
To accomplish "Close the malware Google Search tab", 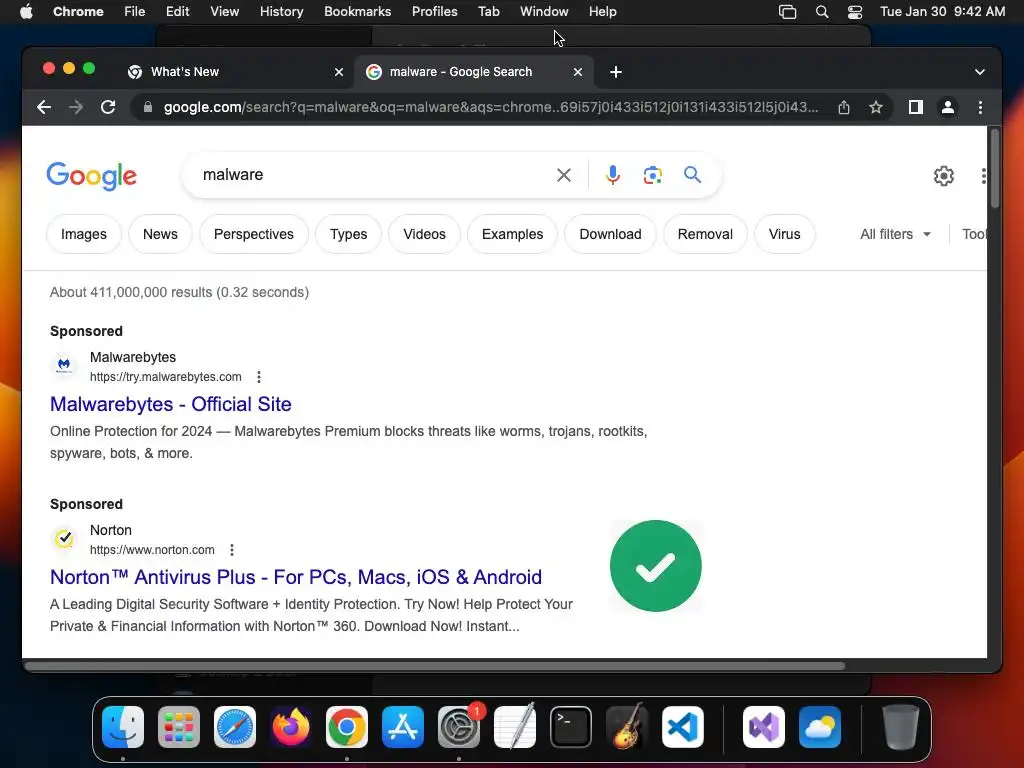I will [578, 72].
